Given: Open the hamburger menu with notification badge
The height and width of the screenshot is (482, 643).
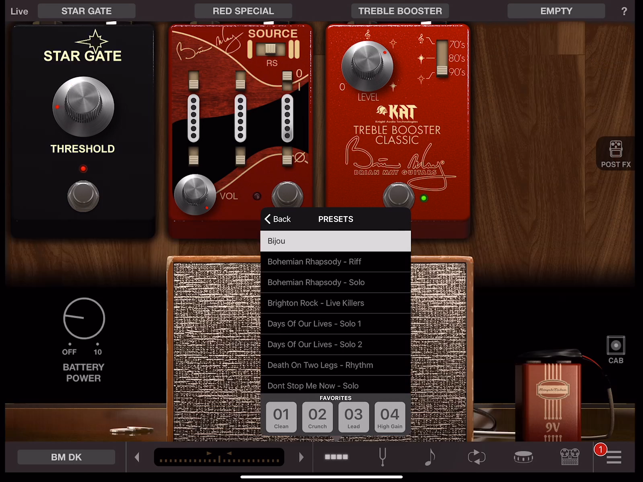Looking at the screenshot, I should click(x=613, y=457).
